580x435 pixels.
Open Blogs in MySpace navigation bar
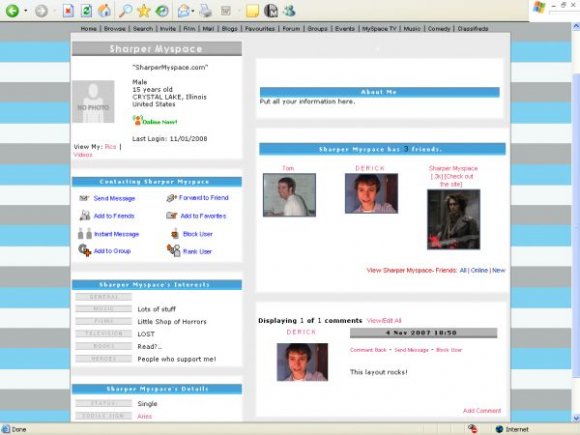pyautogui.click(x=229, y=28)
